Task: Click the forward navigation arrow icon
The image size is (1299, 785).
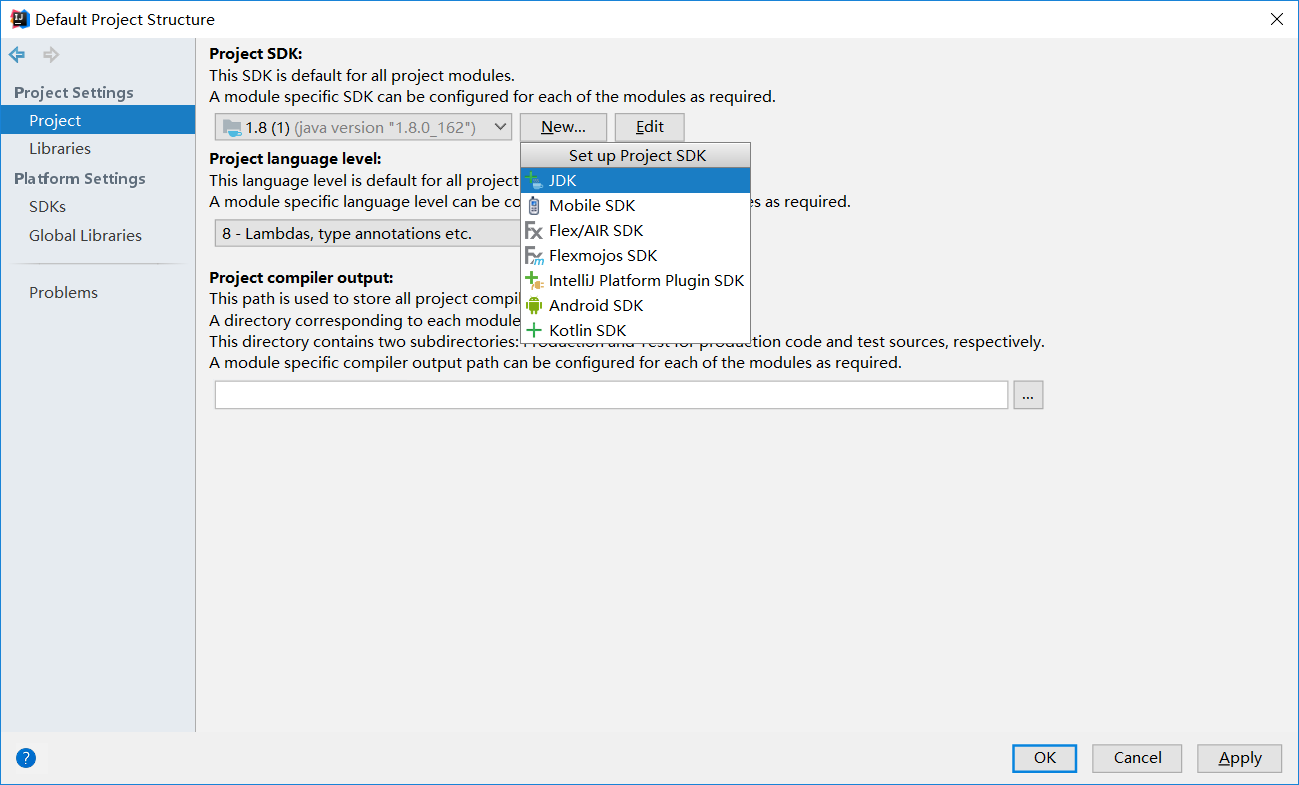Action: tap(50, 55)
